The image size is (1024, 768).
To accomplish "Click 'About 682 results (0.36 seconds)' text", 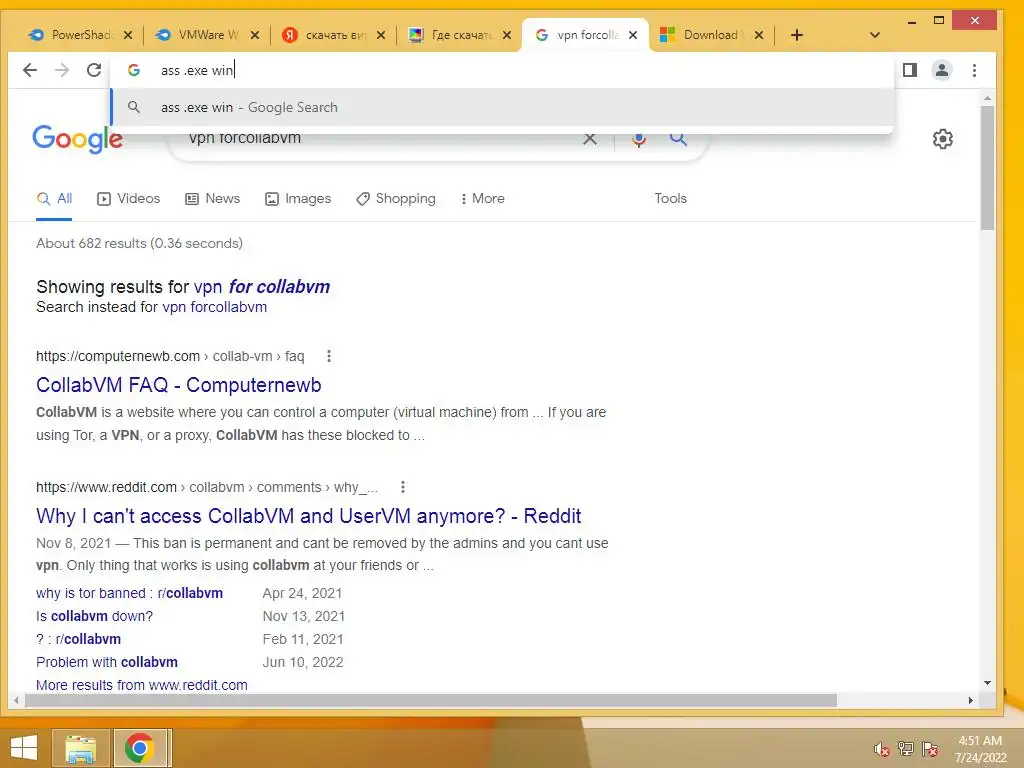I will coord(139,243).
